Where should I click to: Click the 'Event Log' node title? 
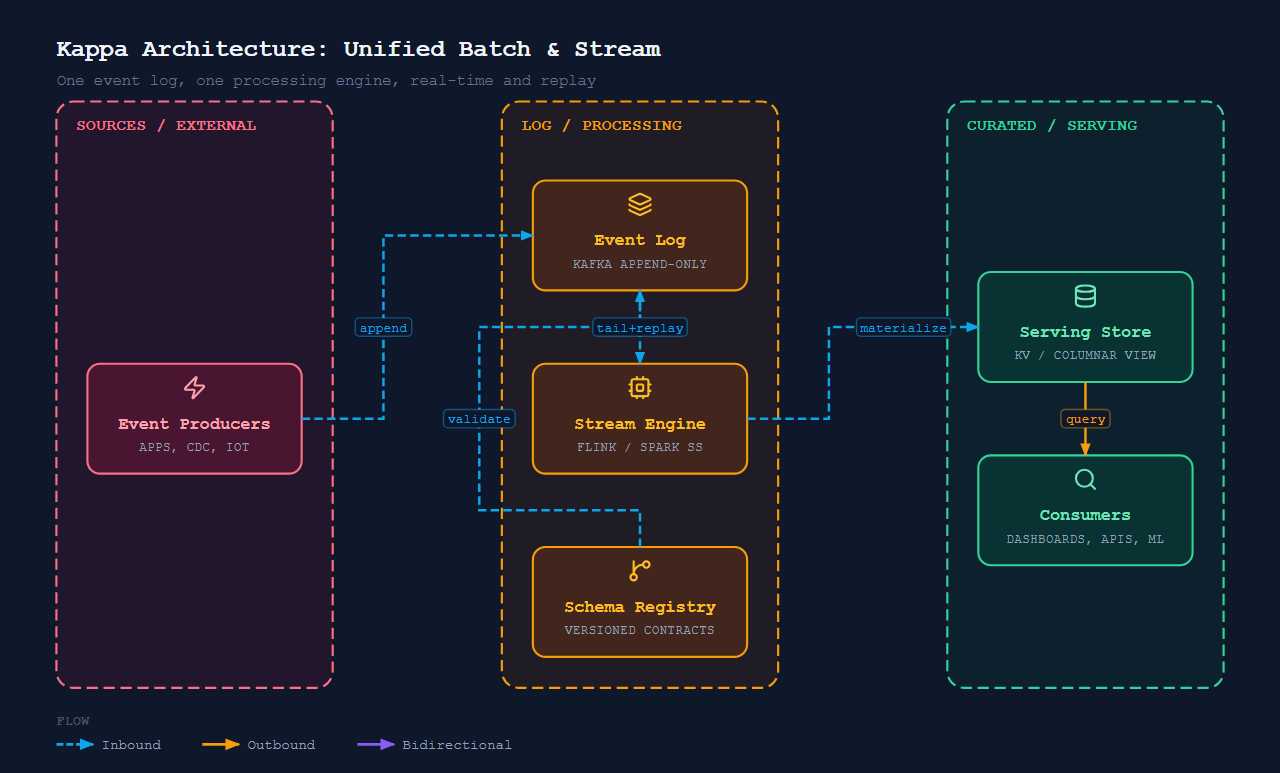(640, 240)
